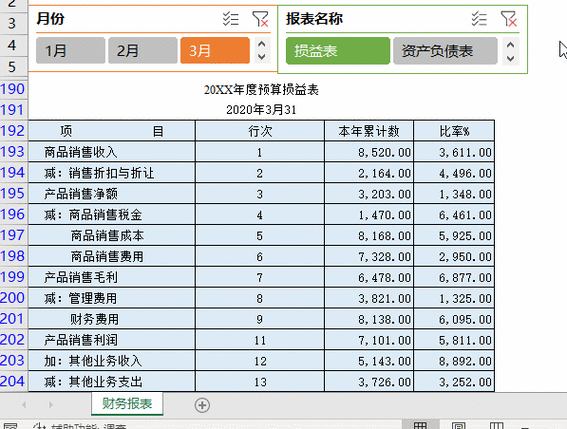Switch to Page Layout view
This screenshot has width=567, height=429.
click(x=459, y=425)
